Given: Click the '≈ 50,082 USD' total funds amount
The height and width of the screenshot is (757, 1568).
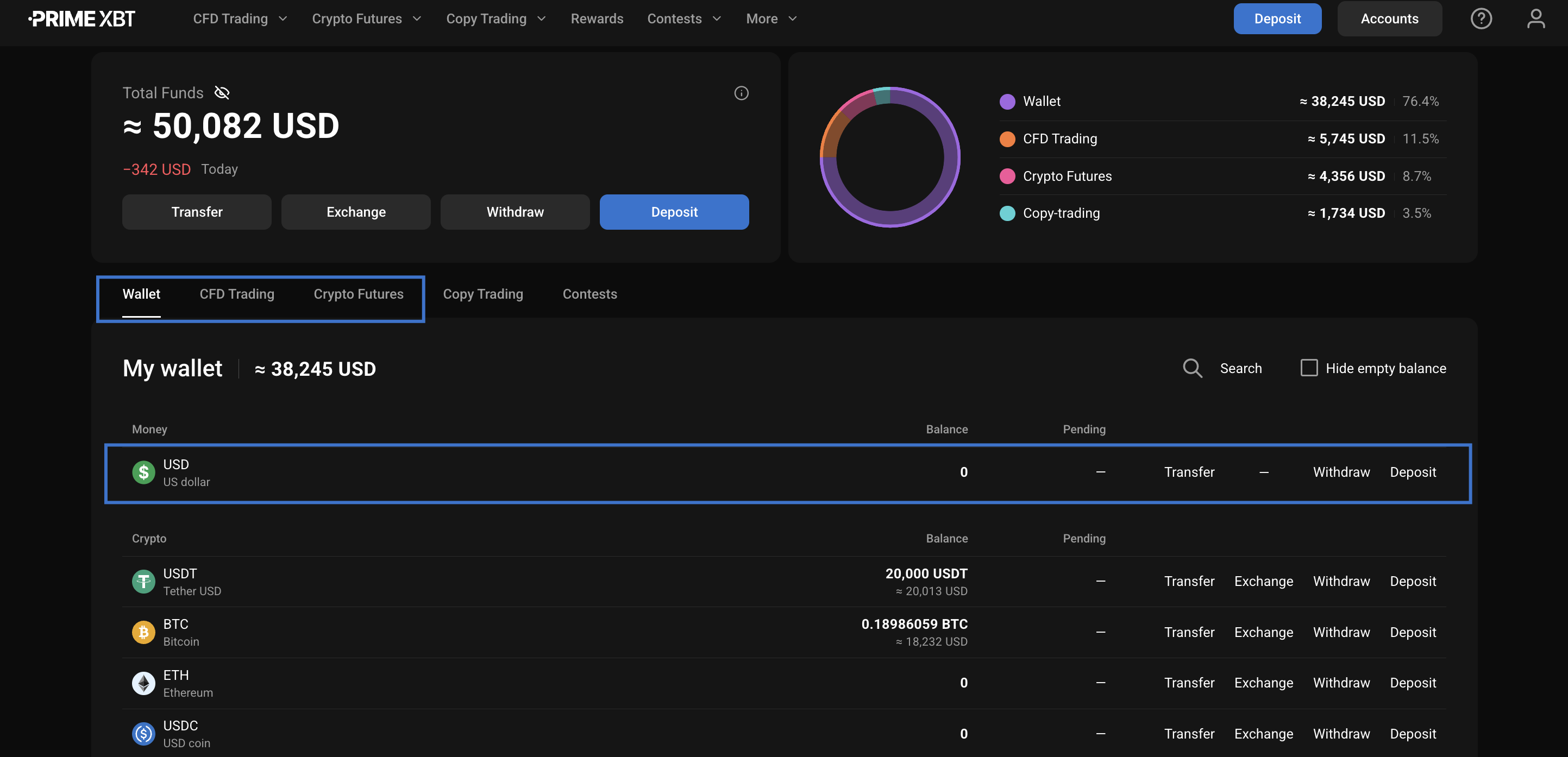Looking at the screenshot, I should point(231,126).
